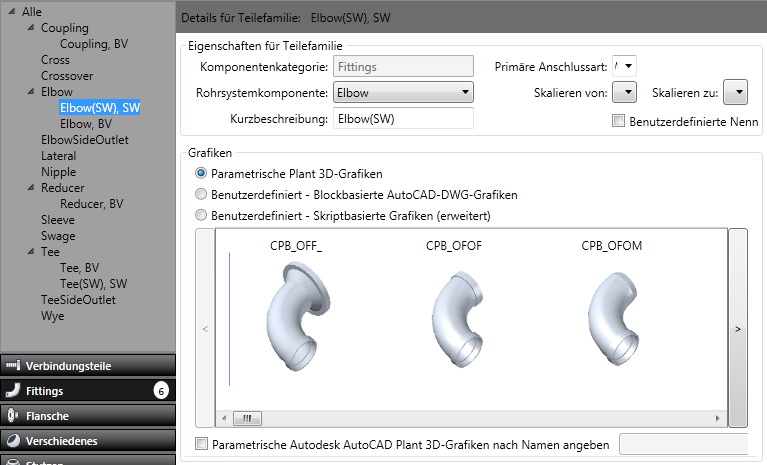Open the Skalieren zu dropdown
Viewport: 767px width, 465px height.
(x=736, y=92)
